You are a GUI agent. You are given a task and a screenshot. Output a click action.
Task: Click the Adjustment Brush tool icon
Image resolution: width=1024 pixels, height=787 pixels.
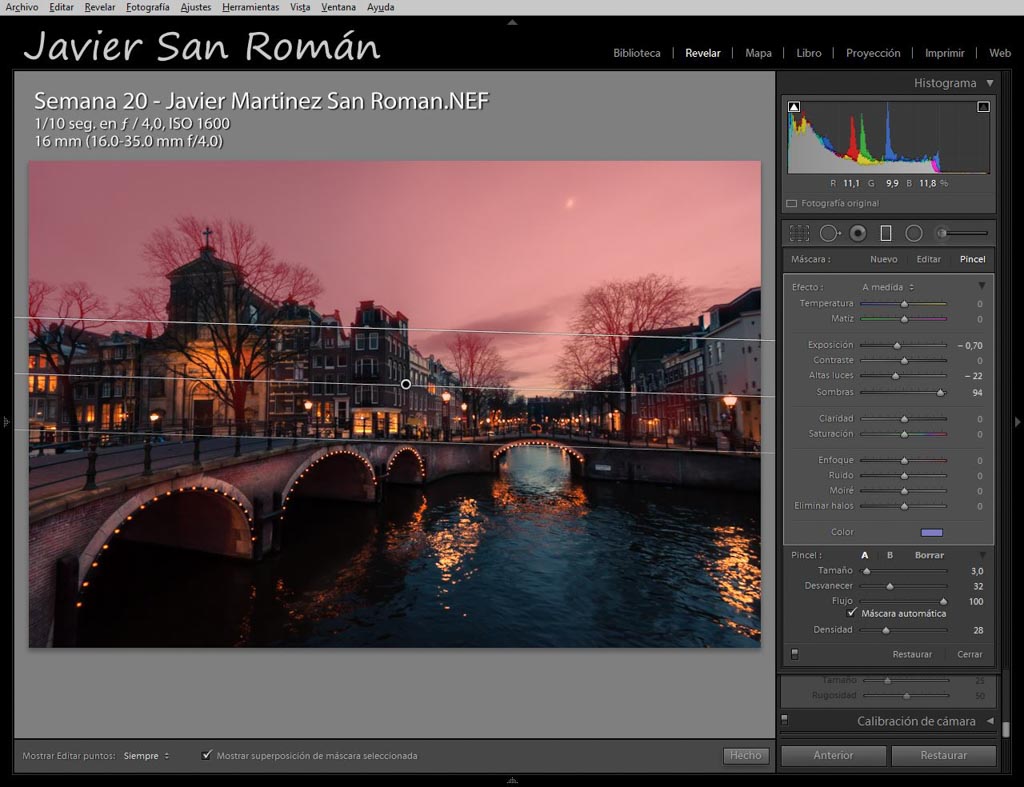[x=942, y=233]
